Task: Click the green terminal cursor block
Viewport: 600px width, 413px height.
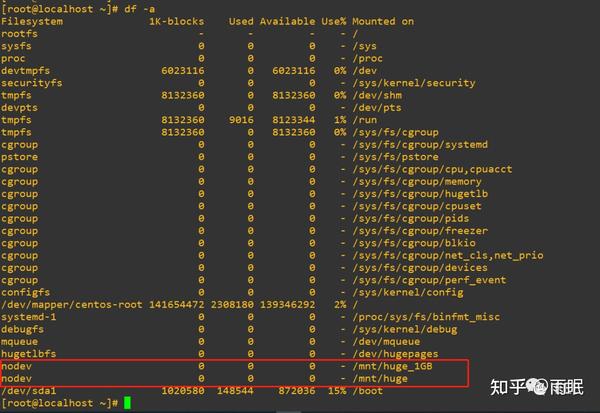Action: click(127, 403)
